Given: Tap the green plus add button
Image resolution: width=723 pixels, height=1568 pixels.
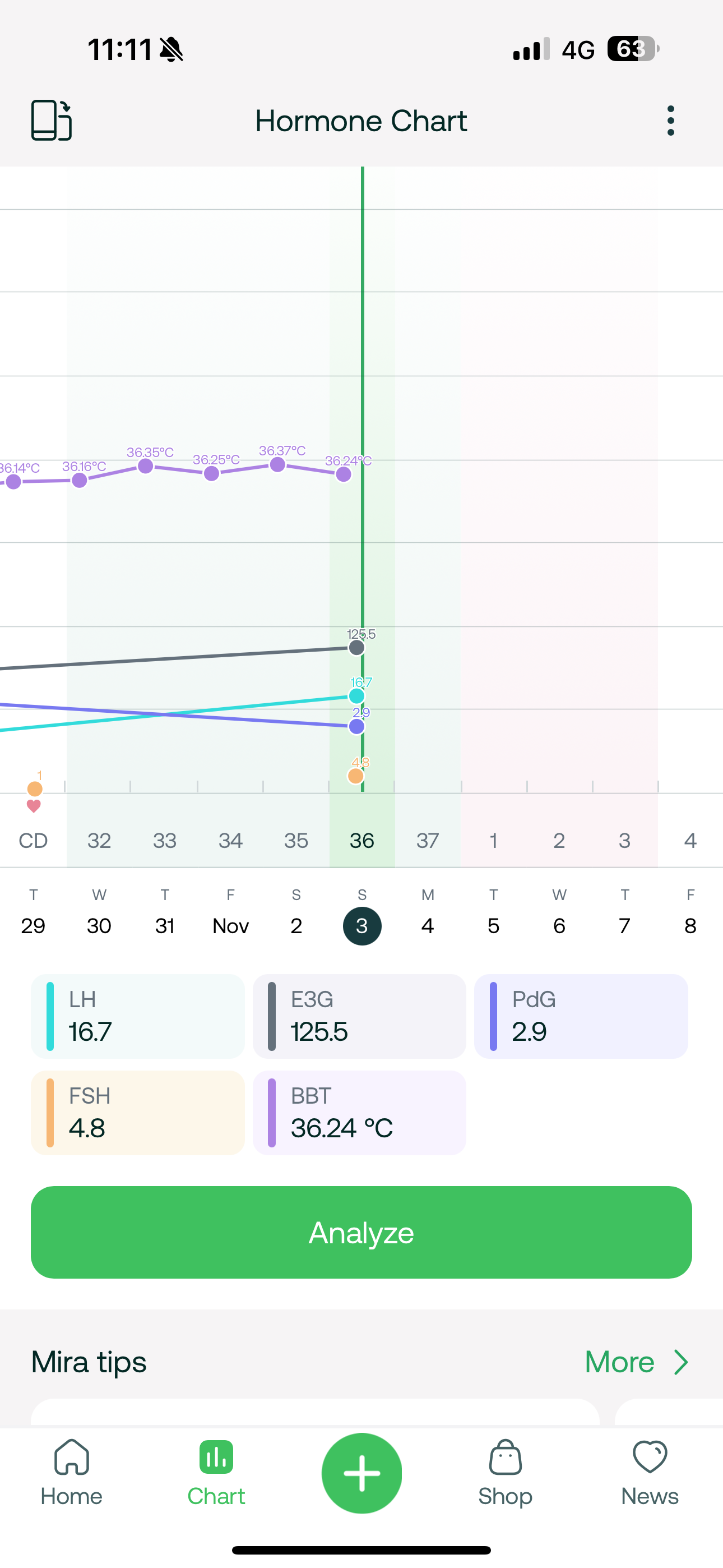Looking at the screenshot, I should [361, 1473].
